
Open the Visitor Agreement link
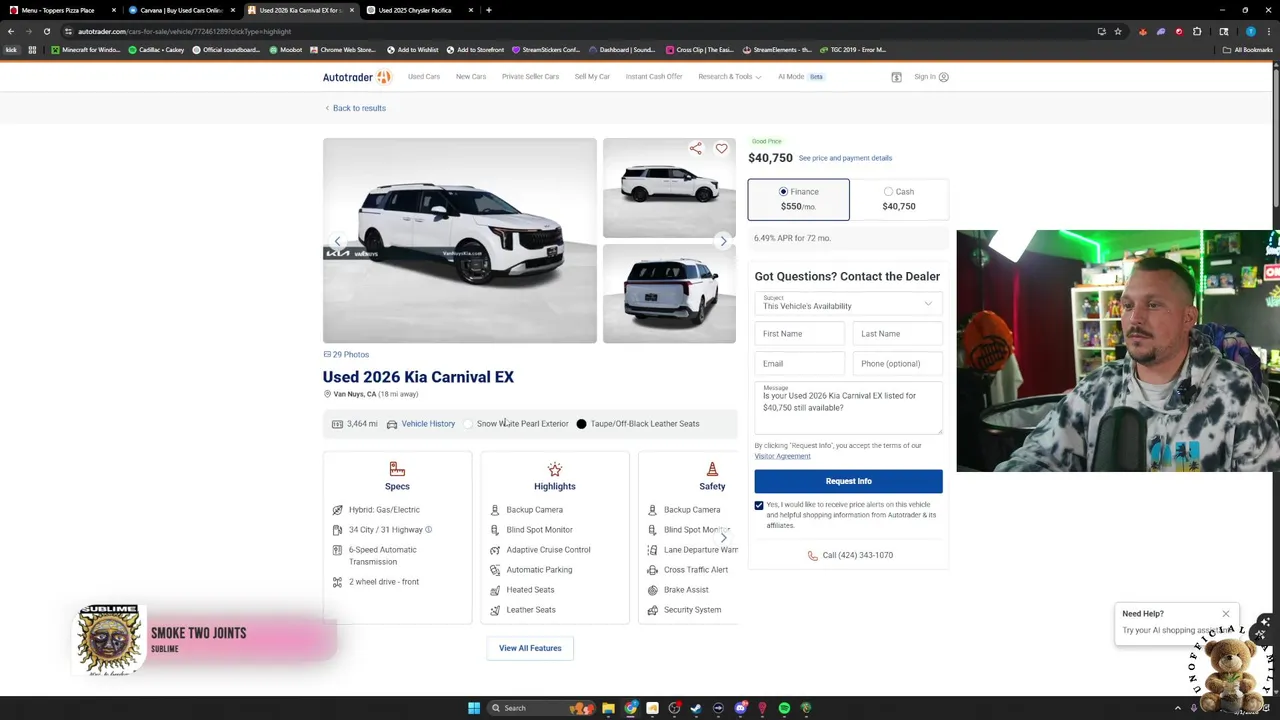coord(782,456)
